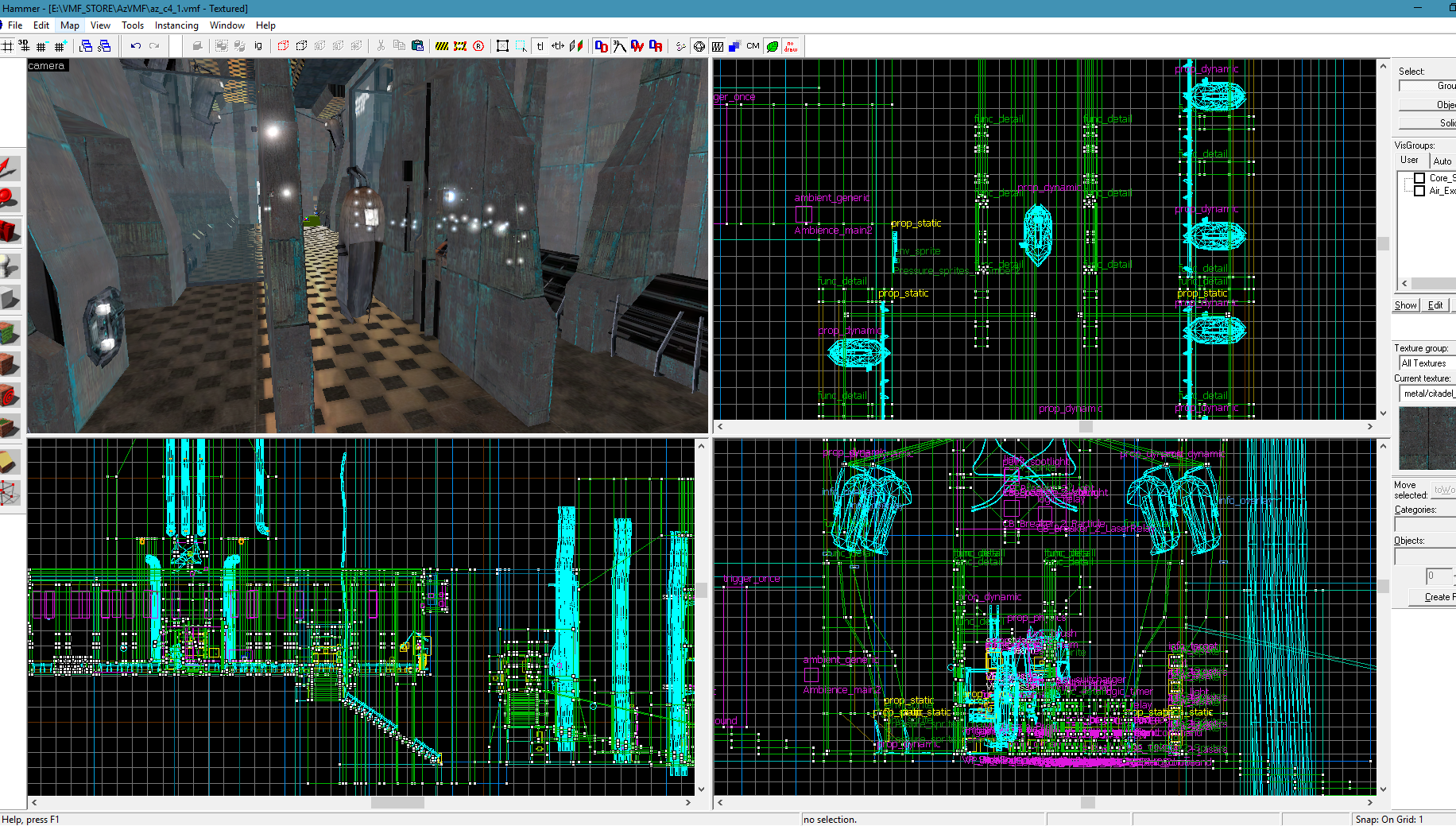Open the Objects combo box

point(1425,556)
